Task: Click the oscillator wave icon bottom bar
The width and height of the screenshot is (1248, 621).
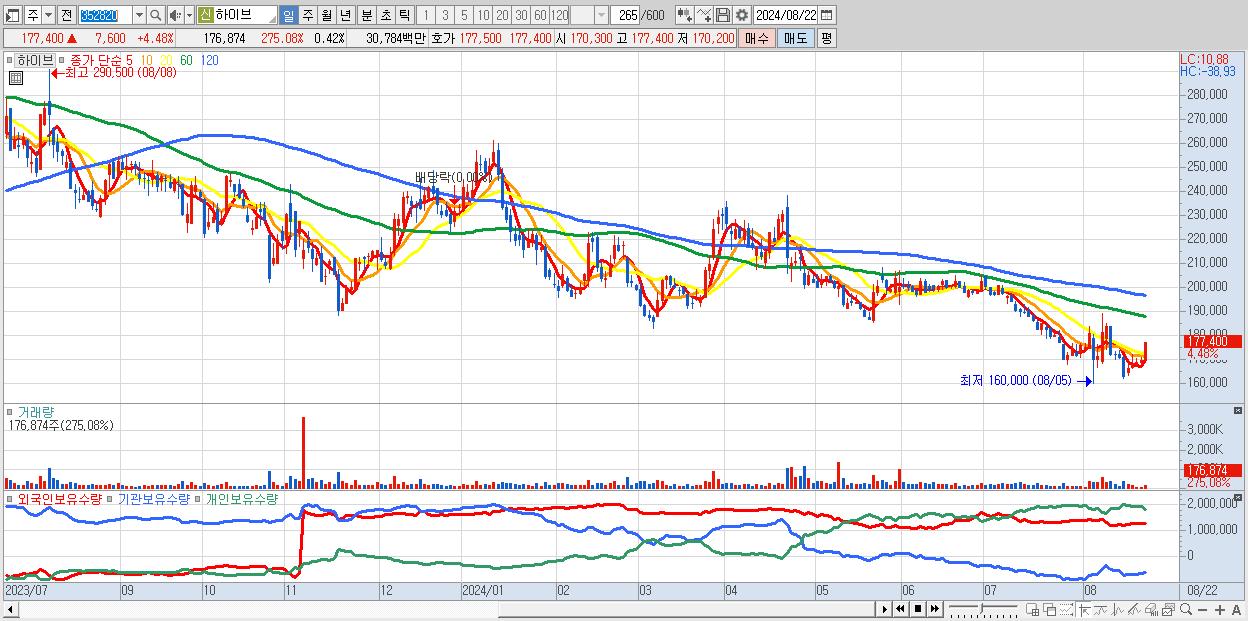Action: pos(1118,610)
